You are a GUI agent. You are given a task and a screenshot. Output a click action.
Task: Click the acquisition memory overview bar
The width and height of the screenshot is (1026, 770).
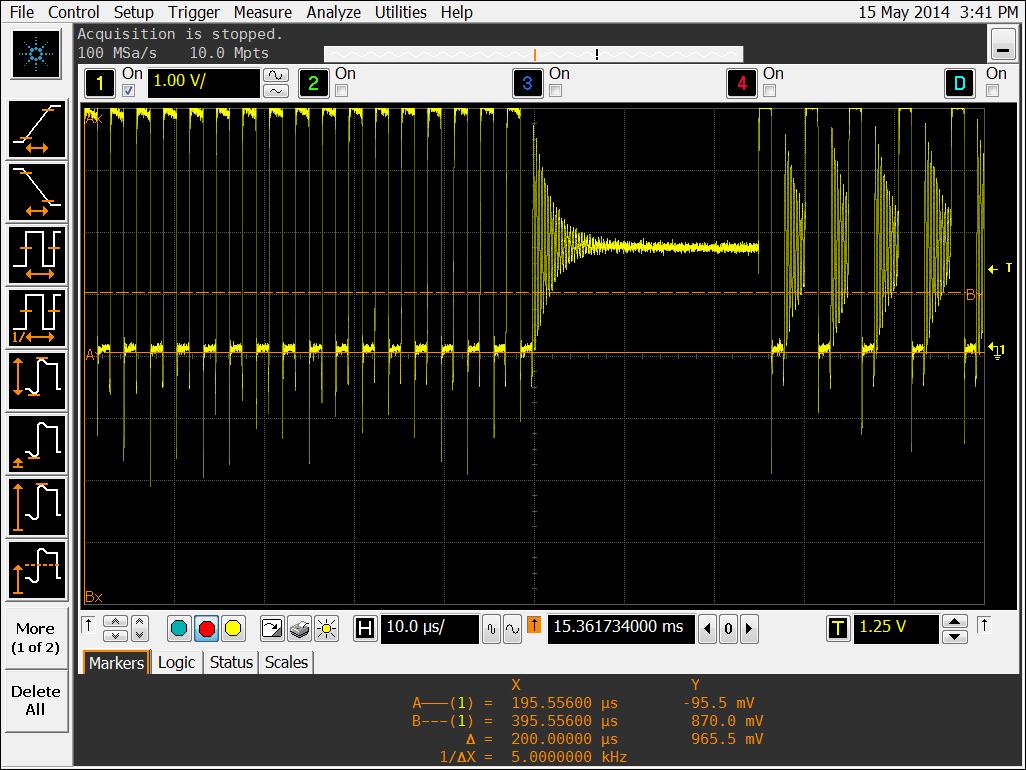(x=533, y=54)
